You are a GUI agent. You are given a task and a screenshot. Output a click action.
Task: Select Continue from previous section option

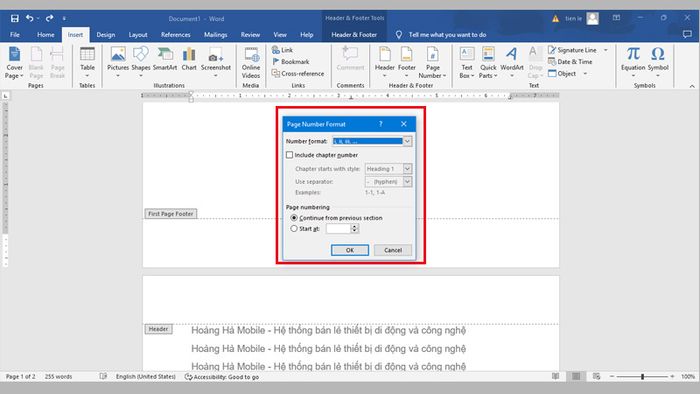click(294, 218)
